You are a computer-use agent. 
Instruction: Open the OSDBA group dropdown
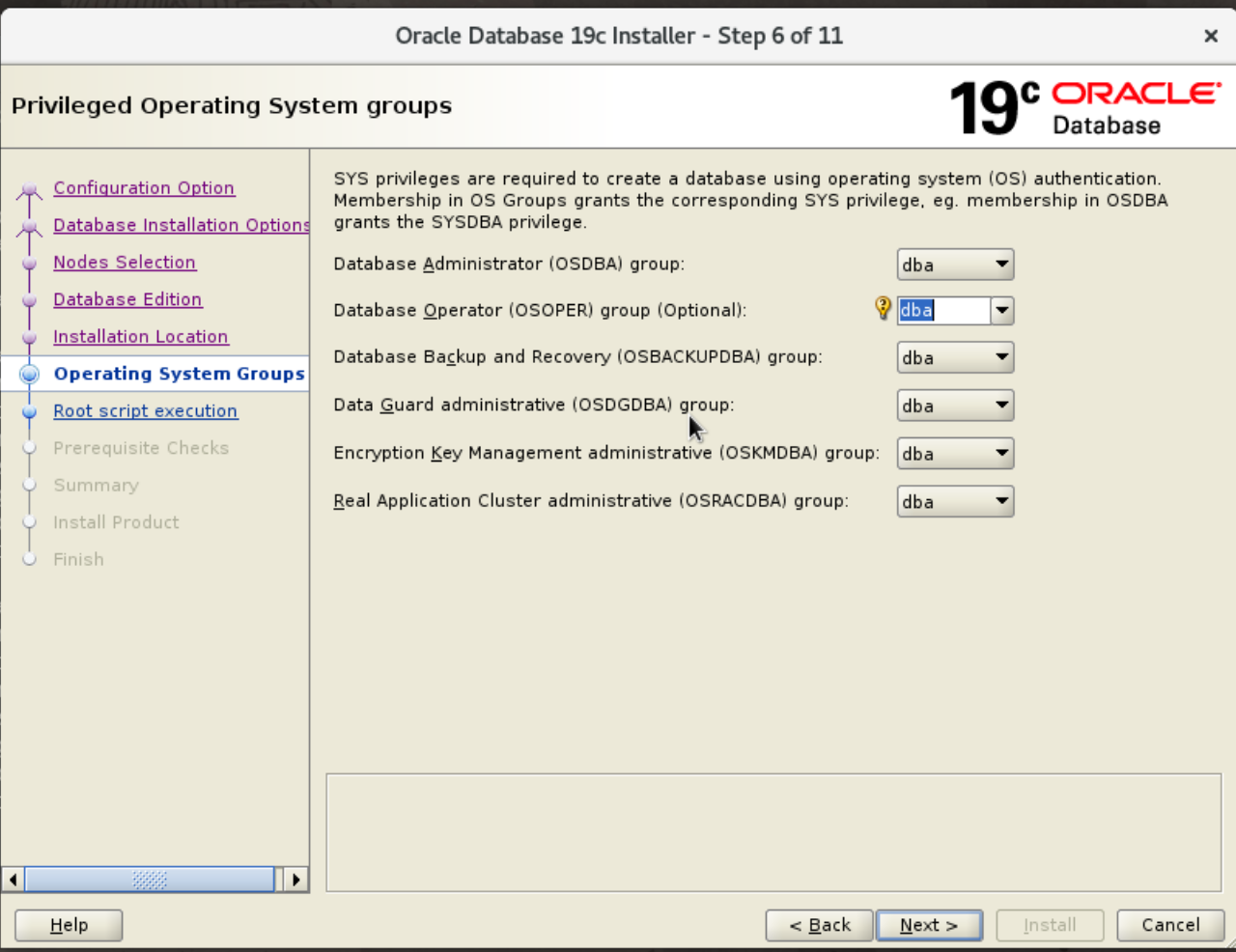955,265
